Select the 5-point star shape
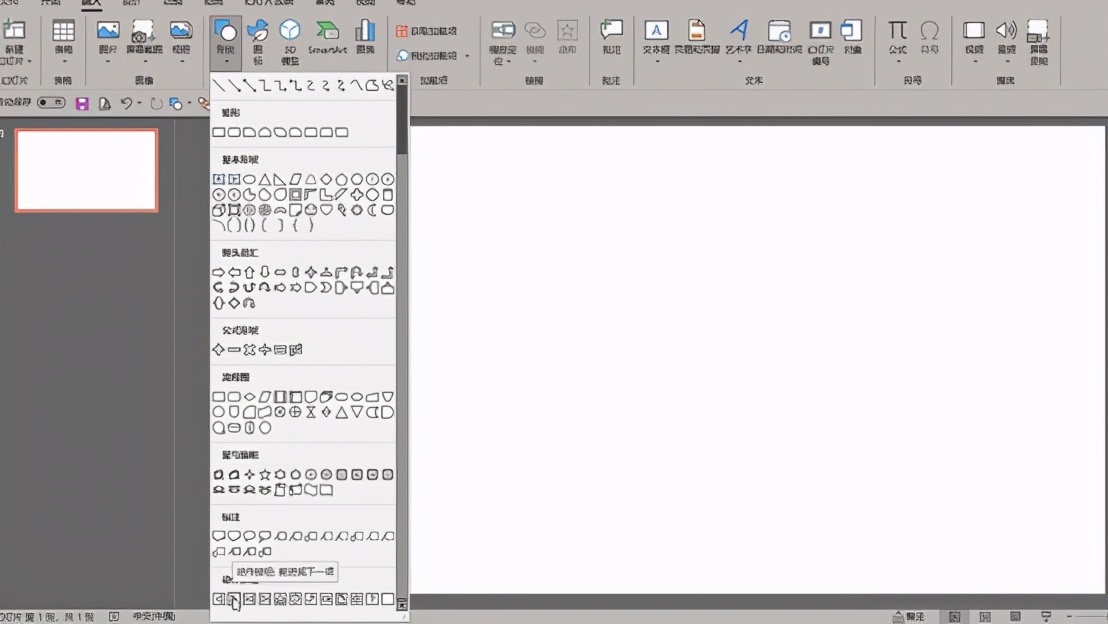The height and width of the screenshot is (624, 1108). click(x=264, y=475)
